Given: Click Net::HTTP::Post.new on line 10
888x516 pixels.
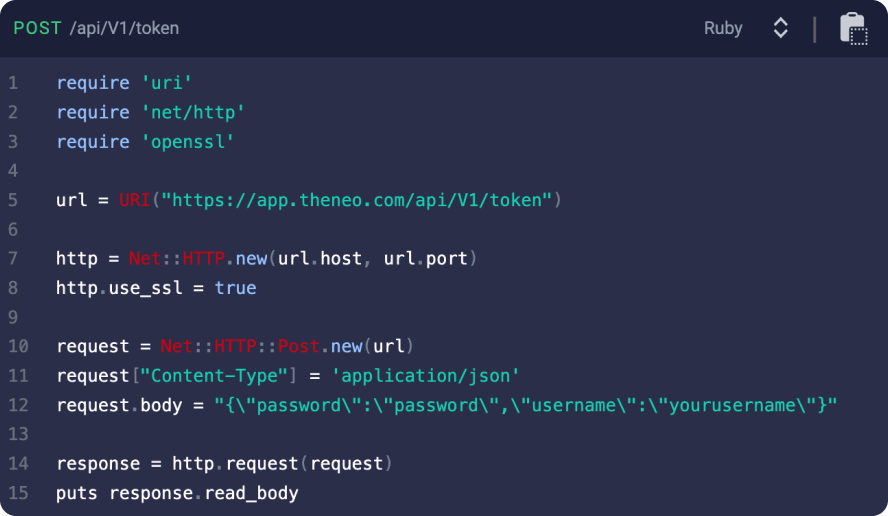Looking at the screenshot, I should (x=261, y=346).
